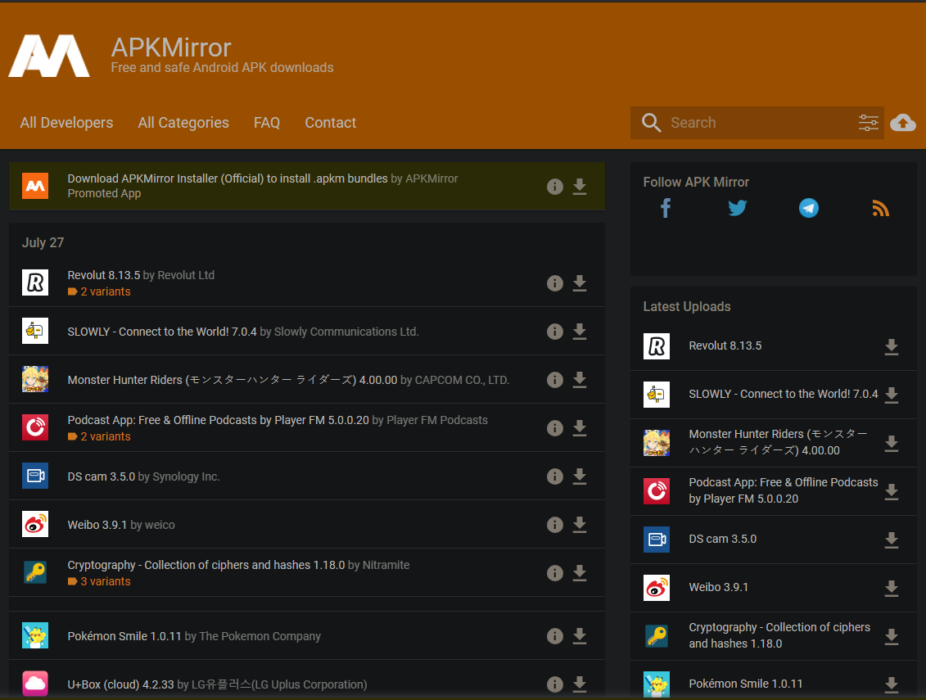The width and height of the screenshot is (926, 700).
Task: Open APKMirror's Facebook page icon
Action: click(x=665, y=208)
